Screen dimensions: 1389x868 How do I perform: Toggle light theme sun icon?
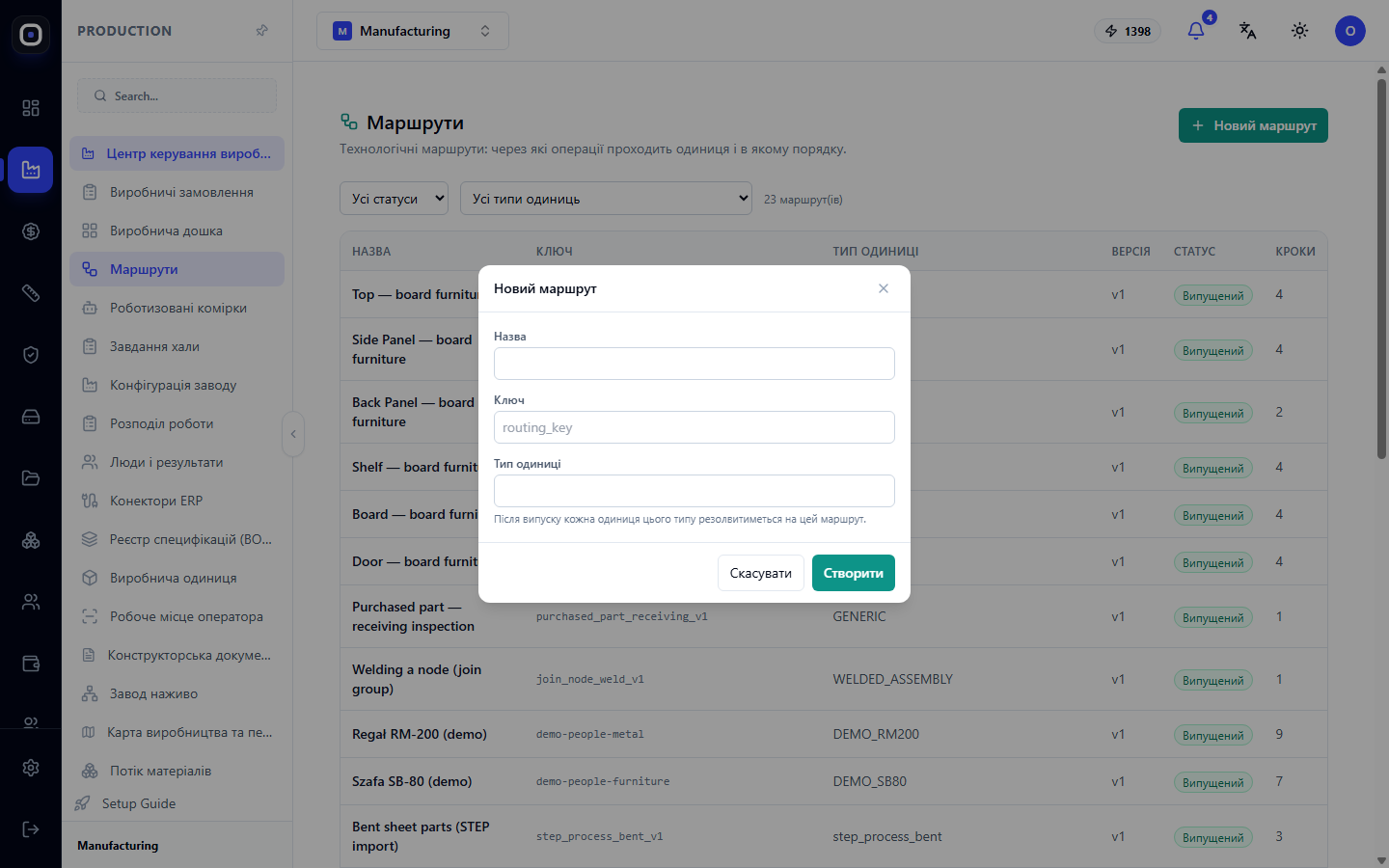tap(1300, 31)
